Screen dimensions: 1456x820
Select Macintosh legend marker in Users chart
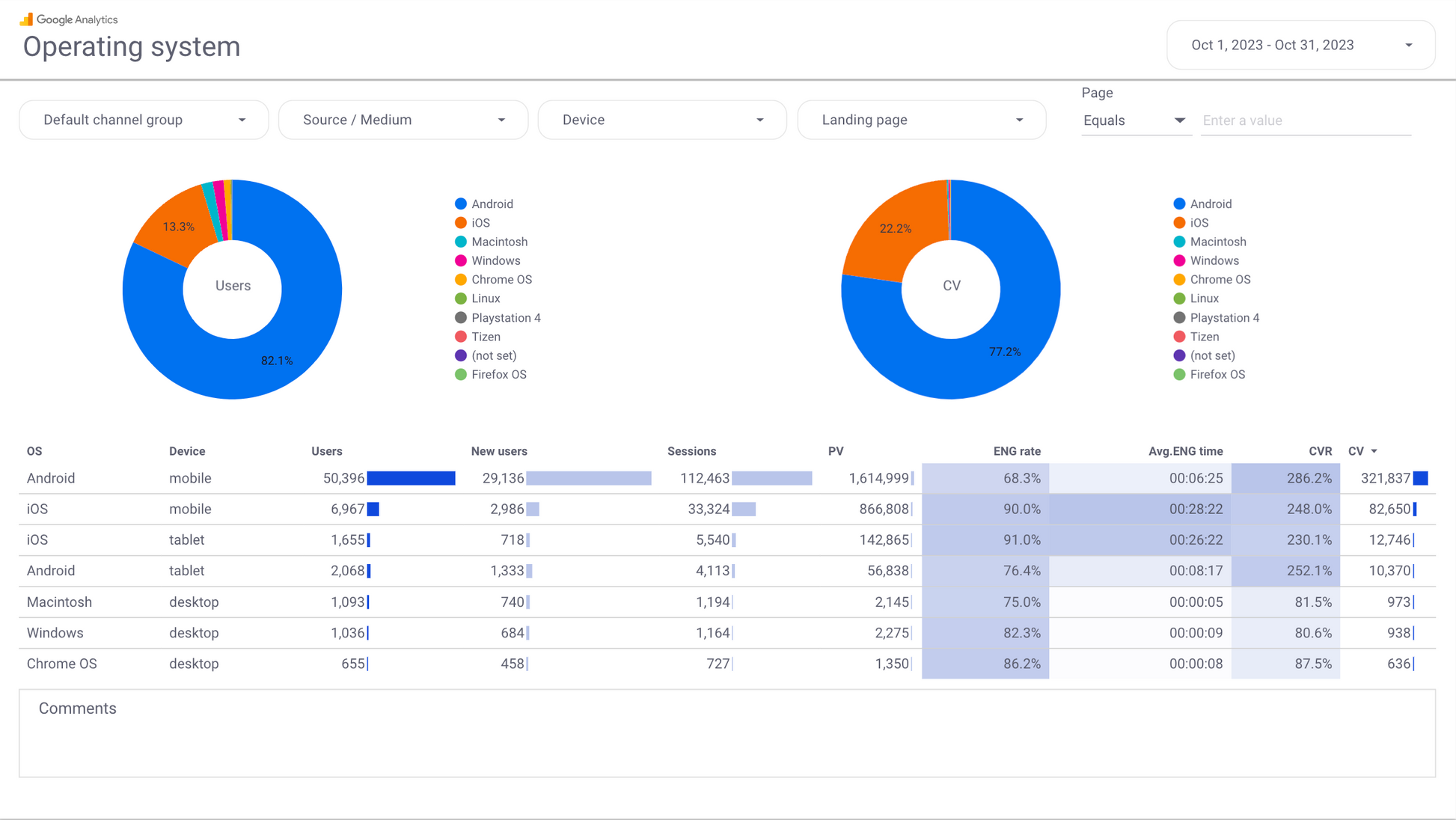point(461,242)
